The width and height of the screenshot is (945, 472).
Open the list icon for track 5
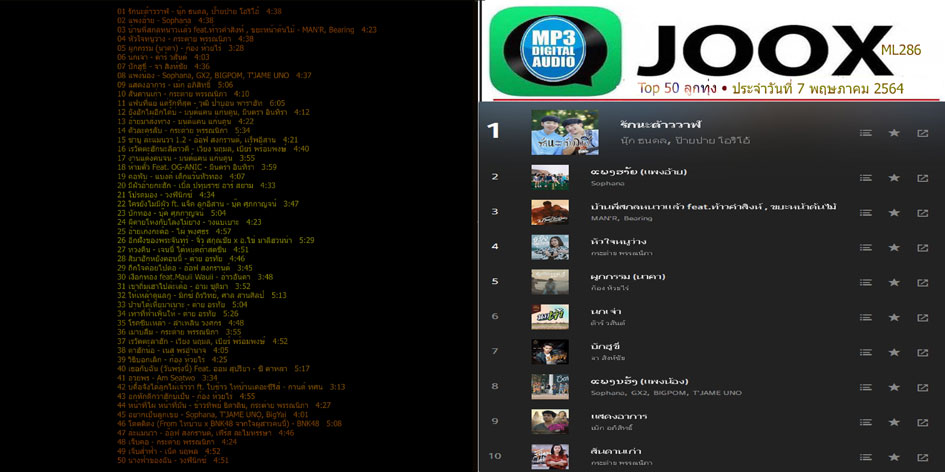tap(866, 282)
